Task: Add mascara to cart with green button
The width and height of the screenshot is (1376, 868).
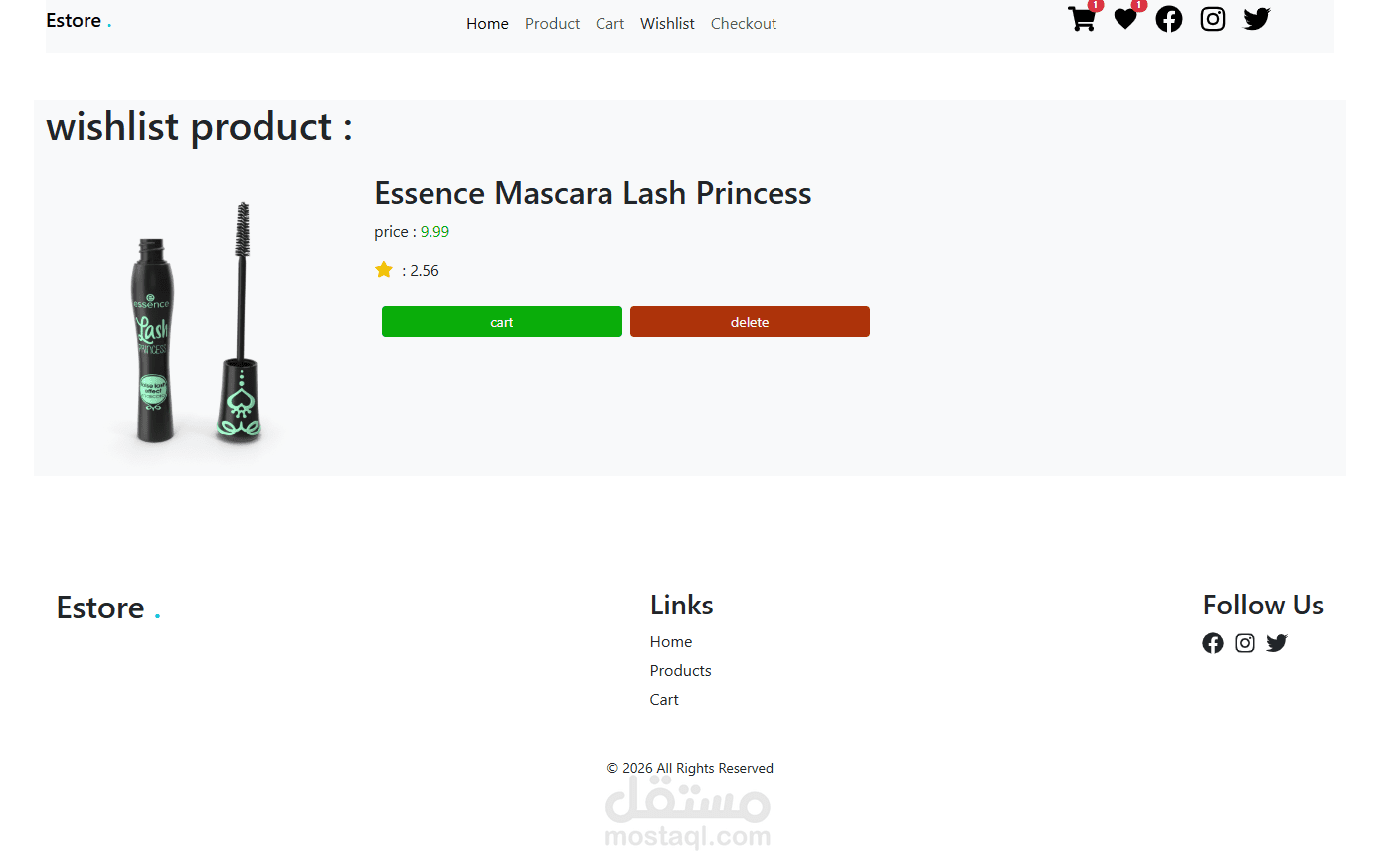Action: [502, 322]
